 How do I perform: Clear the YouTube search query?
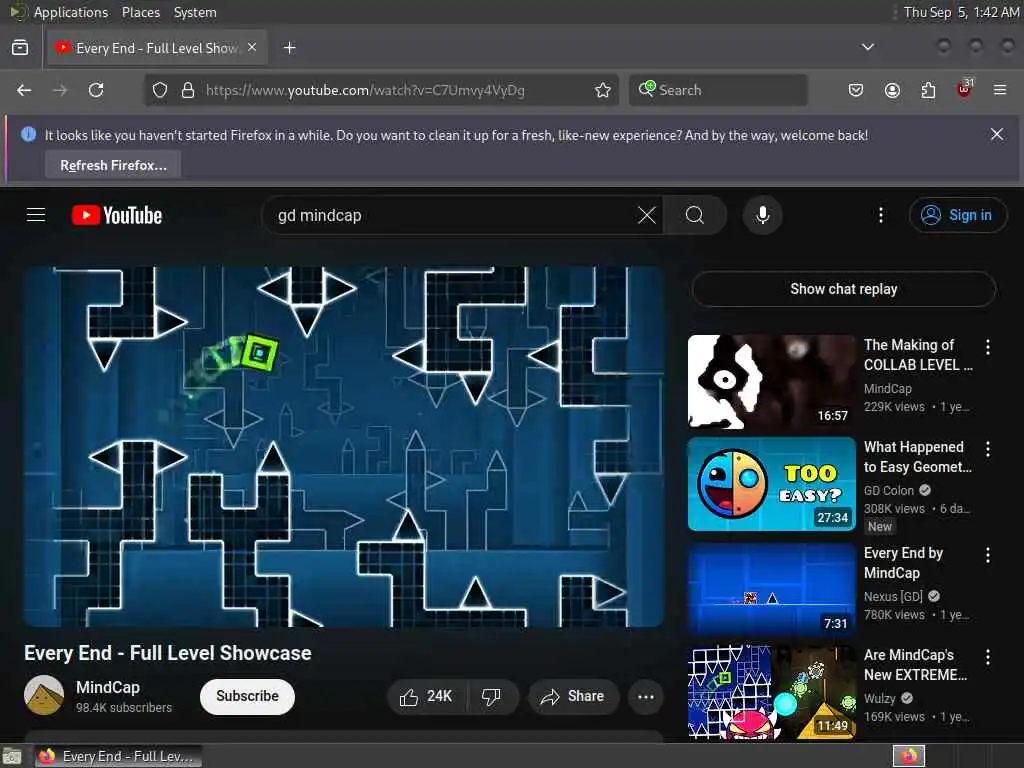tap(647, 215)
